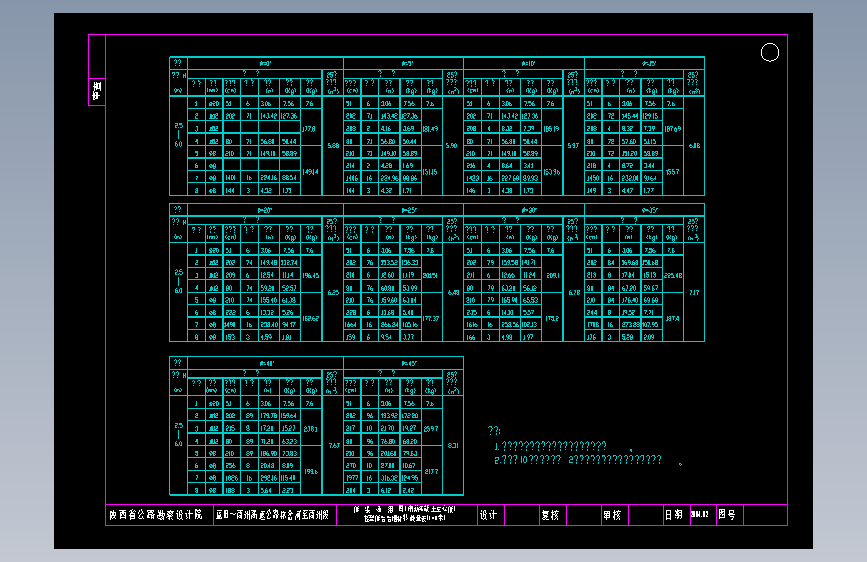Screen dimensions: 867x562
Task: Click the date value next to 日期
Action: pos(699,514)
